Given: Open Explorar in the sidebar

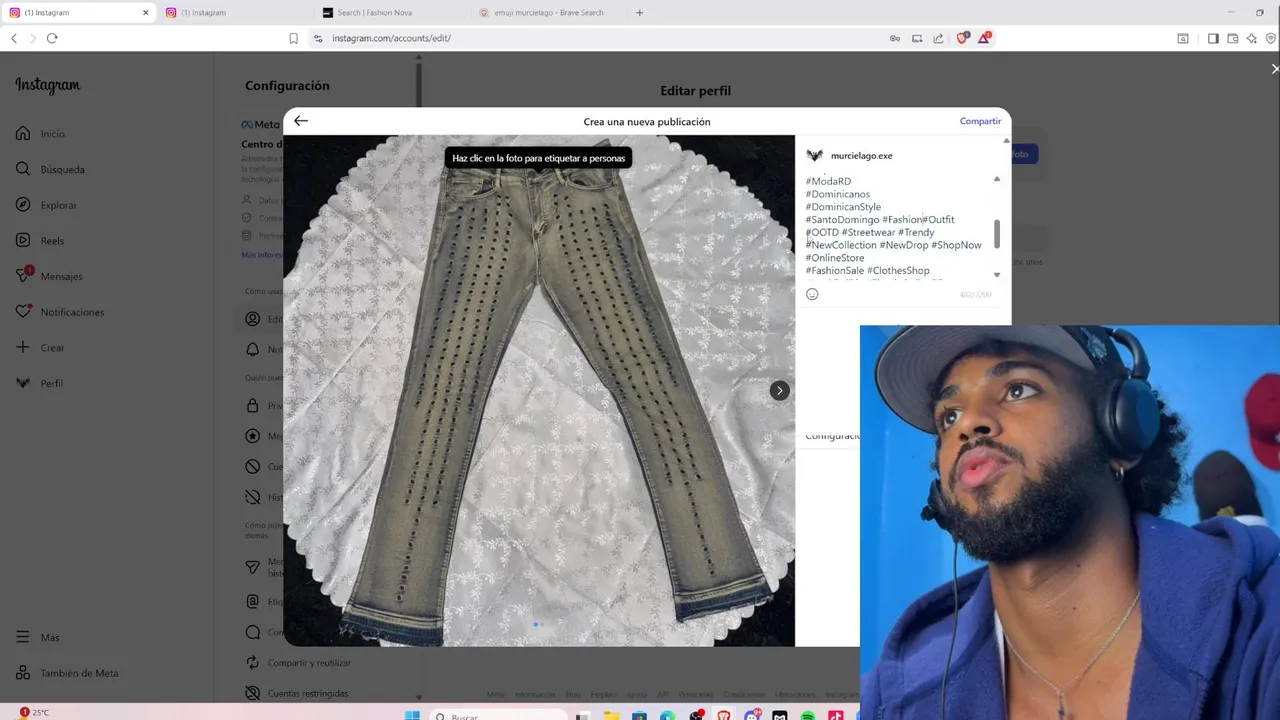Looking at the screenshot, I should tap(47, 205).
